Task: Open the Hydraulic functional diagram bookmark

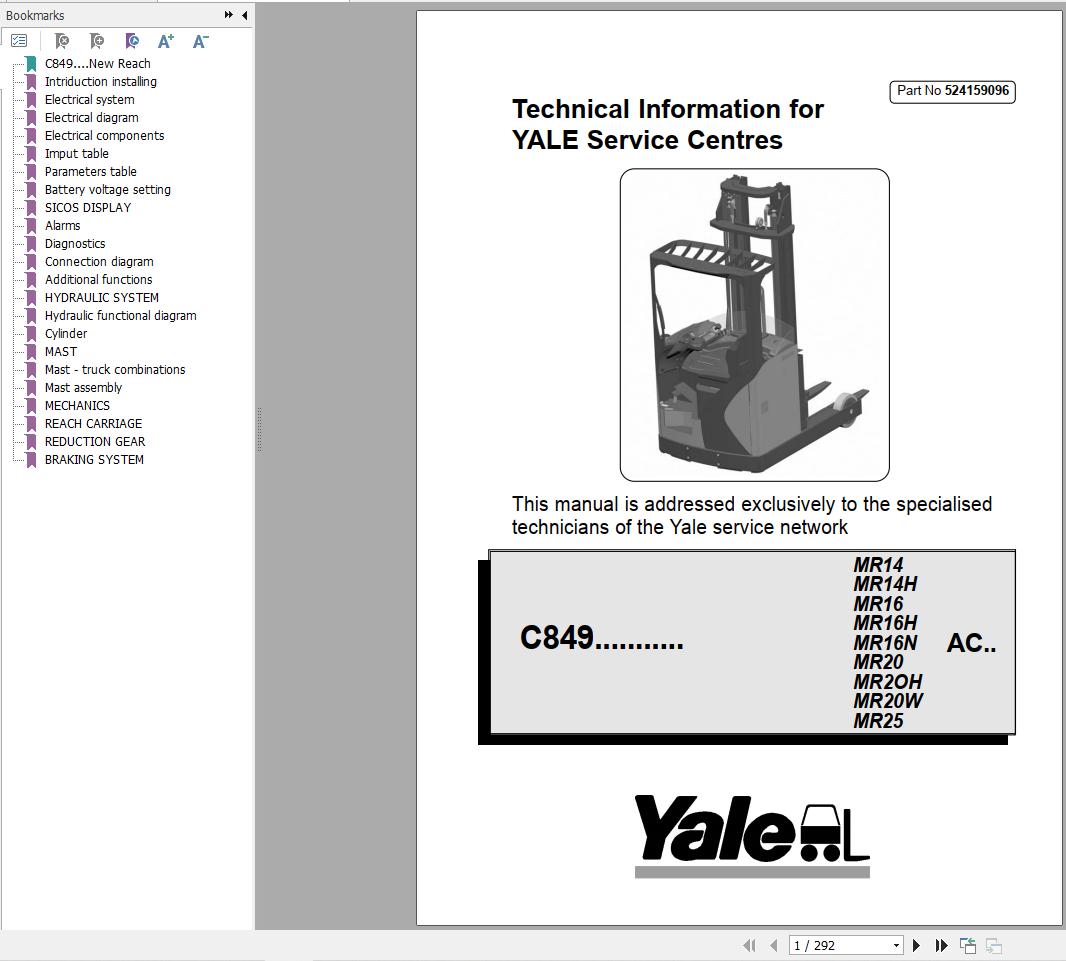Action: pos(120,316)
